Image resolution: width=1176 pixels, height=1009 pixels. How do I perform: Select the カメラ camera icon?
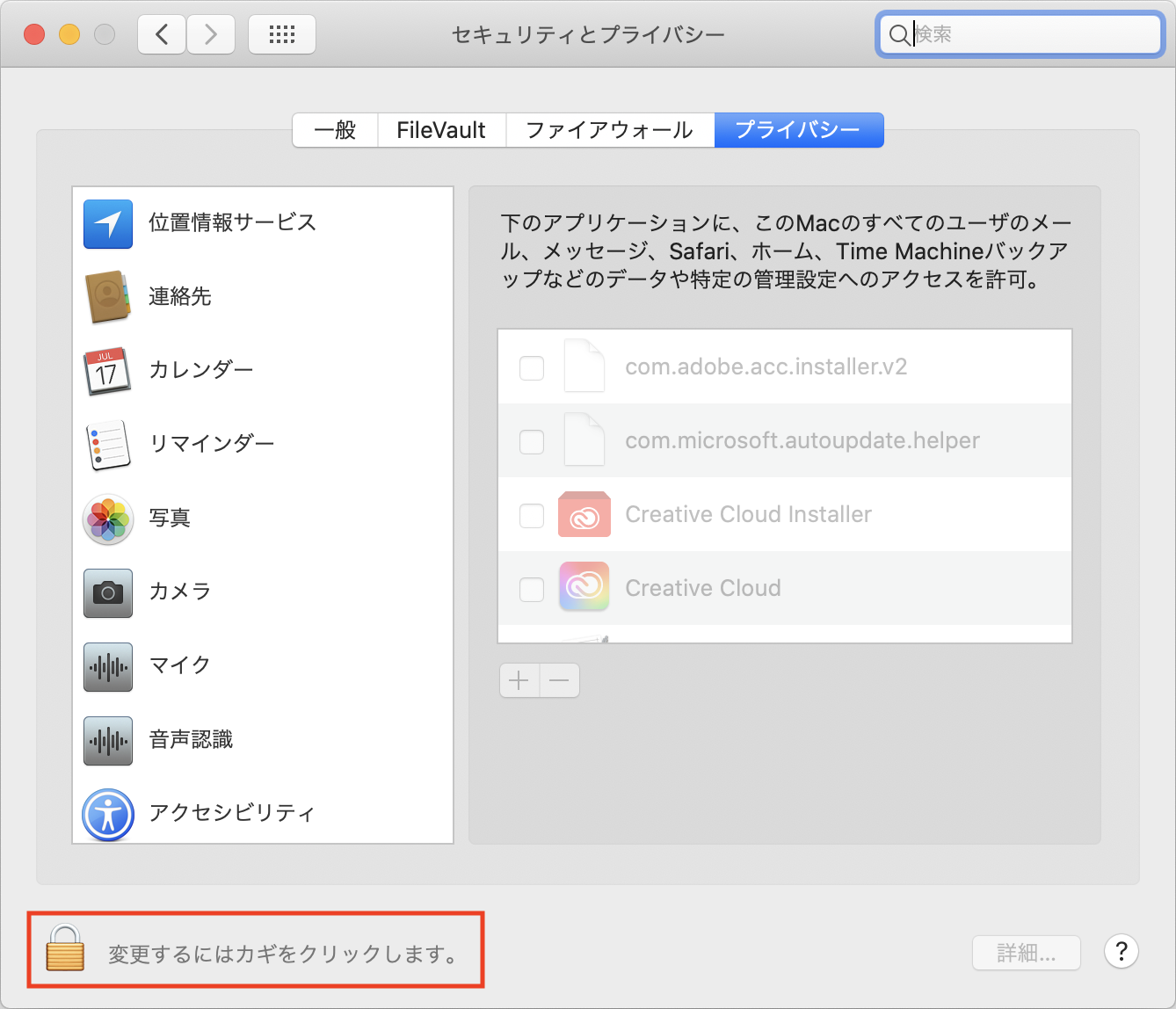pyautogui.click(x=107, y=593)
